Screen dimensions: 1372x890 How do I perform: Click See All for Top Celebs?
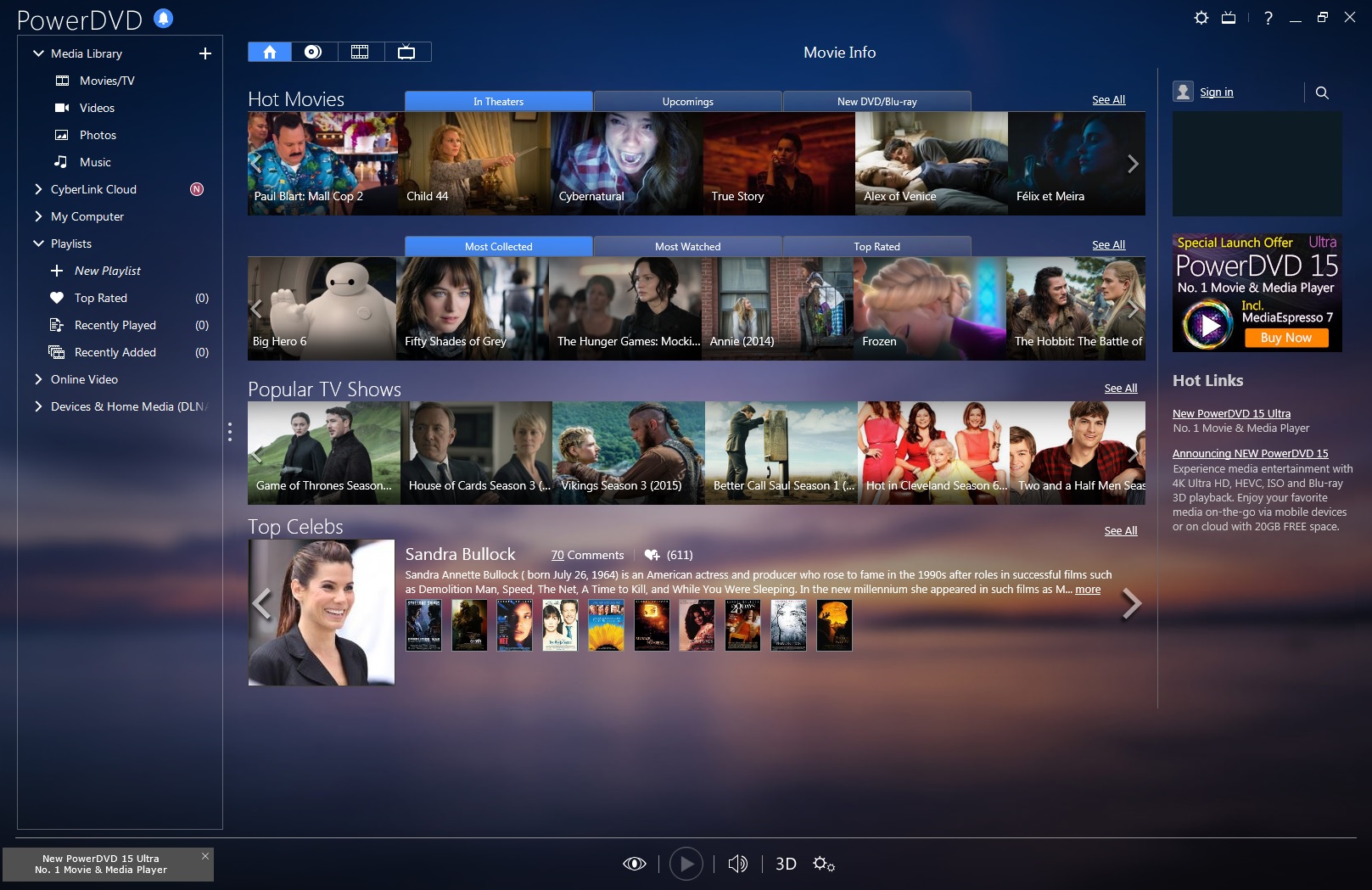pyautogui.click(x=1121, y=531)
